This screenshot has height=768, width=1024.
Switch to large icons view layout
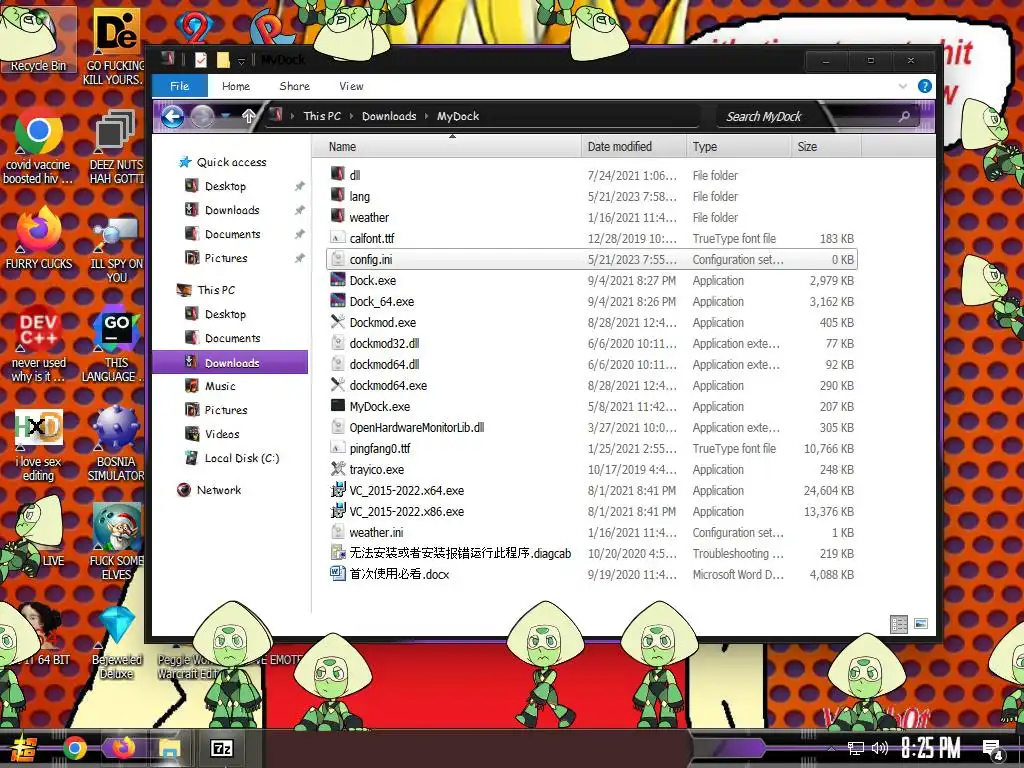click(921, 624)
